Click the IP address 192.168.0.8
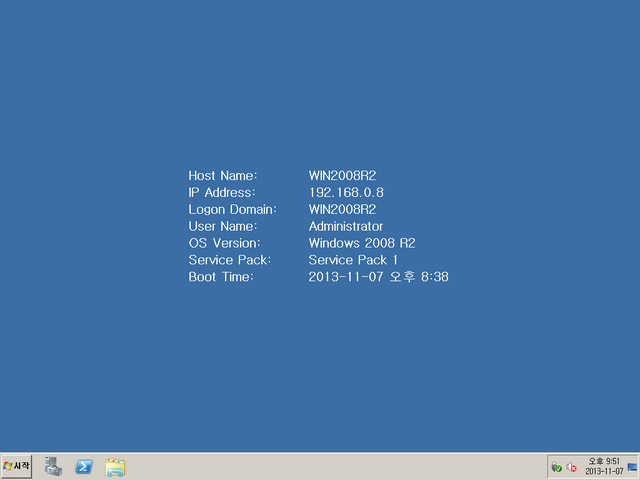This screenshot has height=480, width=640. click(x=346, y=192)
